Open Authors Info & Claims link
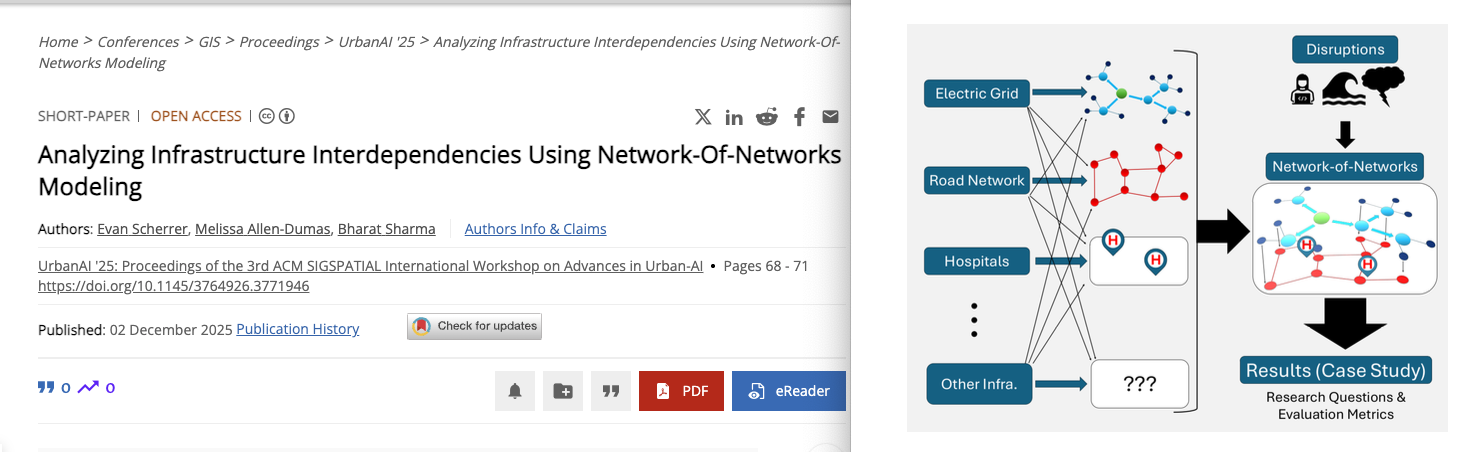Viewport: 1461px width, 452px height. (x=535, y=229)
